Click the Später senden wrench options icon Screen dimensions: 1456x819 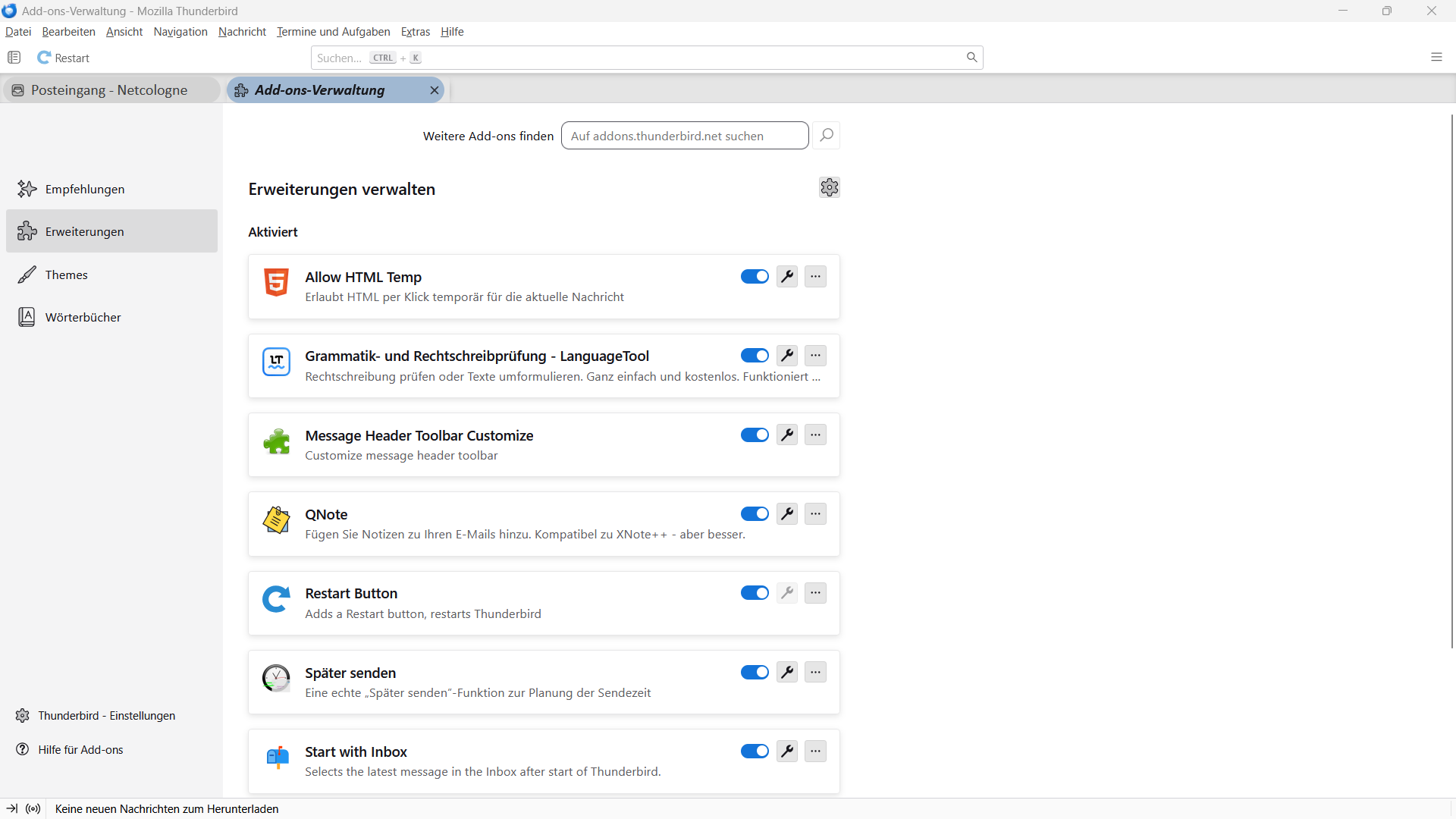tap(787, 673)
